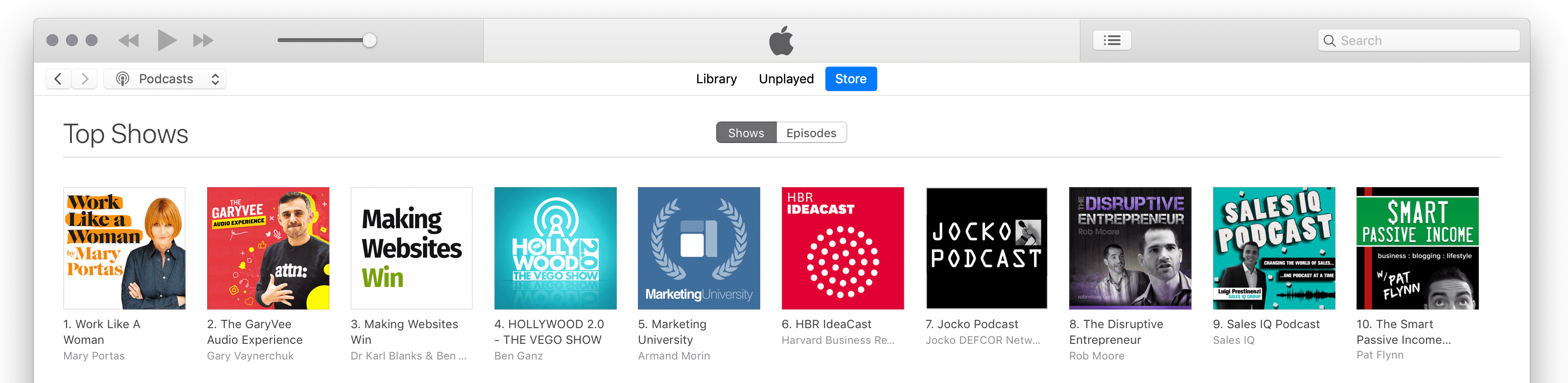This screenshot has width=1568, height=383.
Task: Click author name Rob Moore
Action: [x=1096, y=356]
